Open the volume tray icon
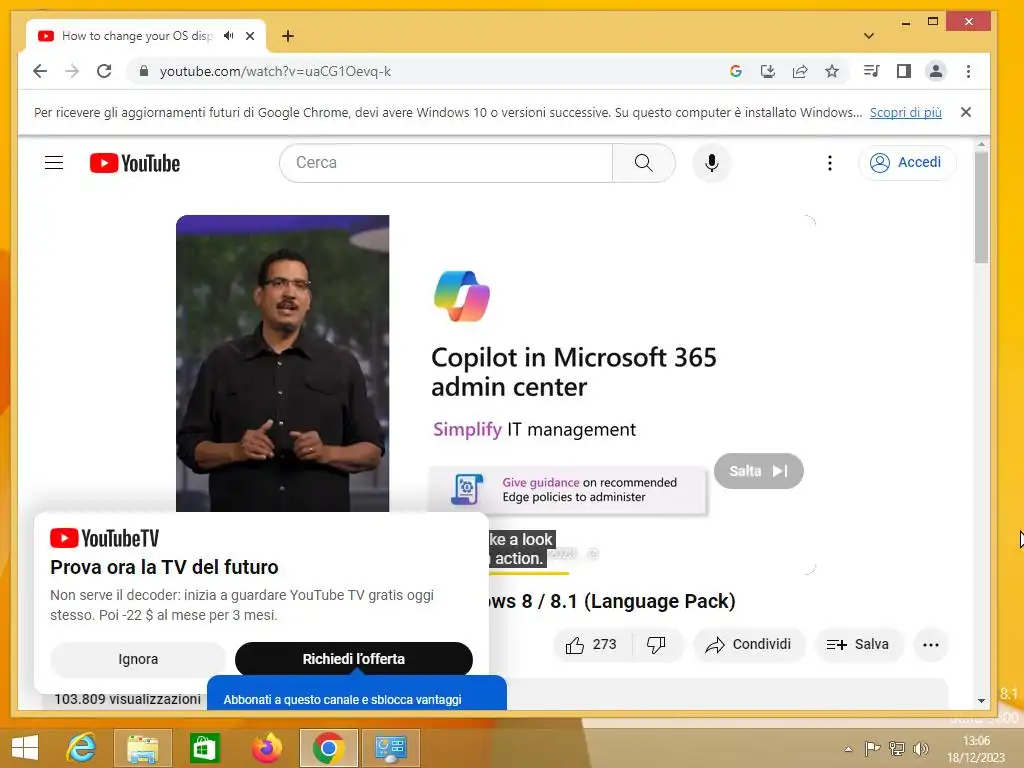This screenshot has height=768, width=1024. tap(921, 749)
